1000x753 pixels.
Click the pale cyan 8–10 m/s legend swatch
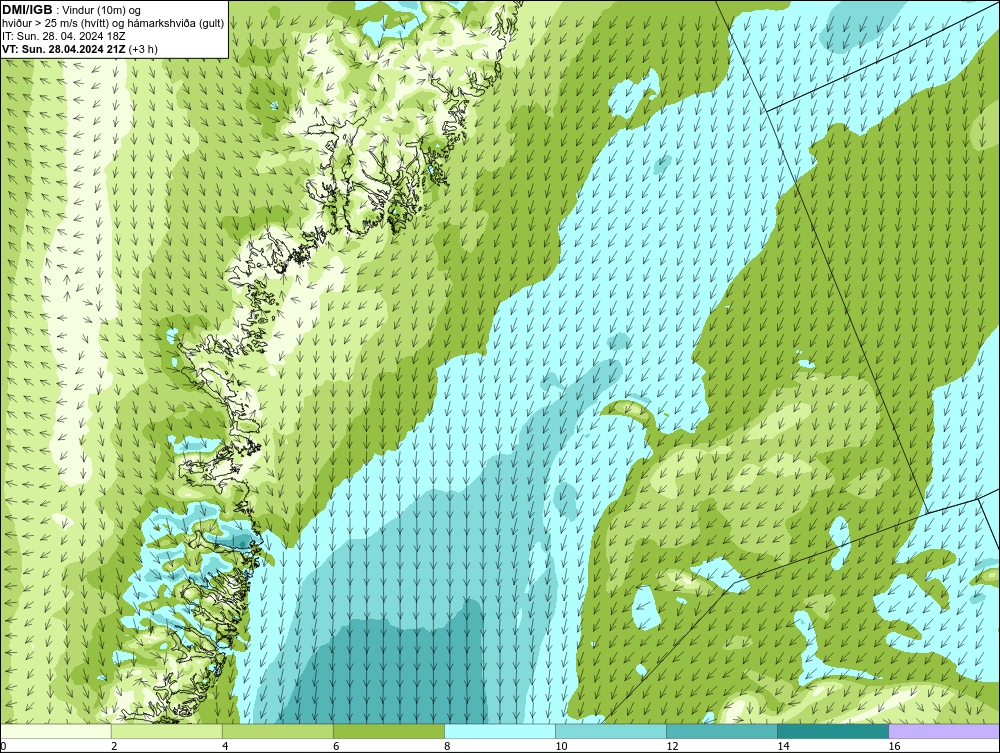click(x=500, y=731)
